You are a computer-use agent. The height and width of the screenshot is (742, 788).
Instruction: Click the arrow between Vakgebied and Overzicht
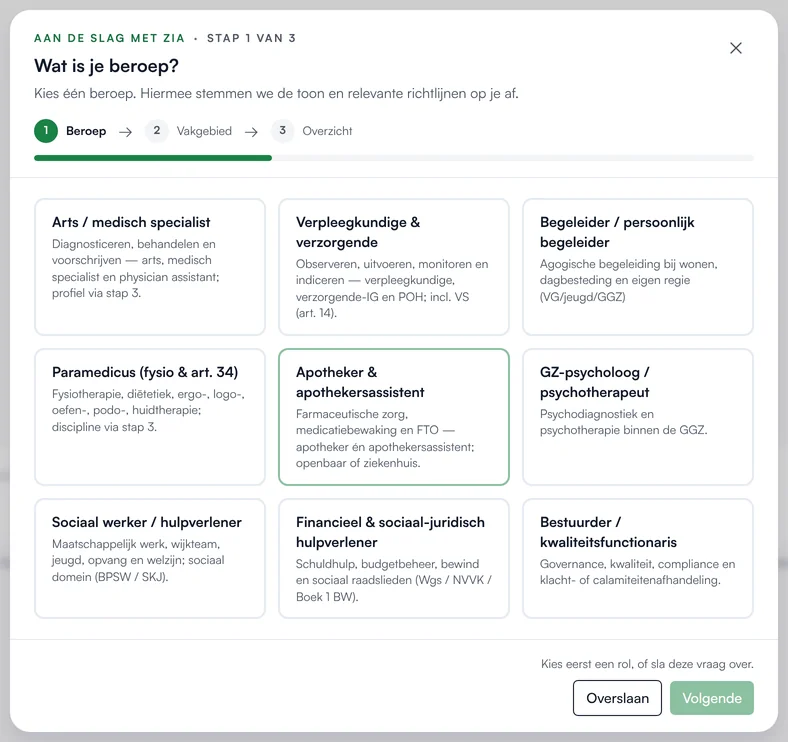click(251, 132)
